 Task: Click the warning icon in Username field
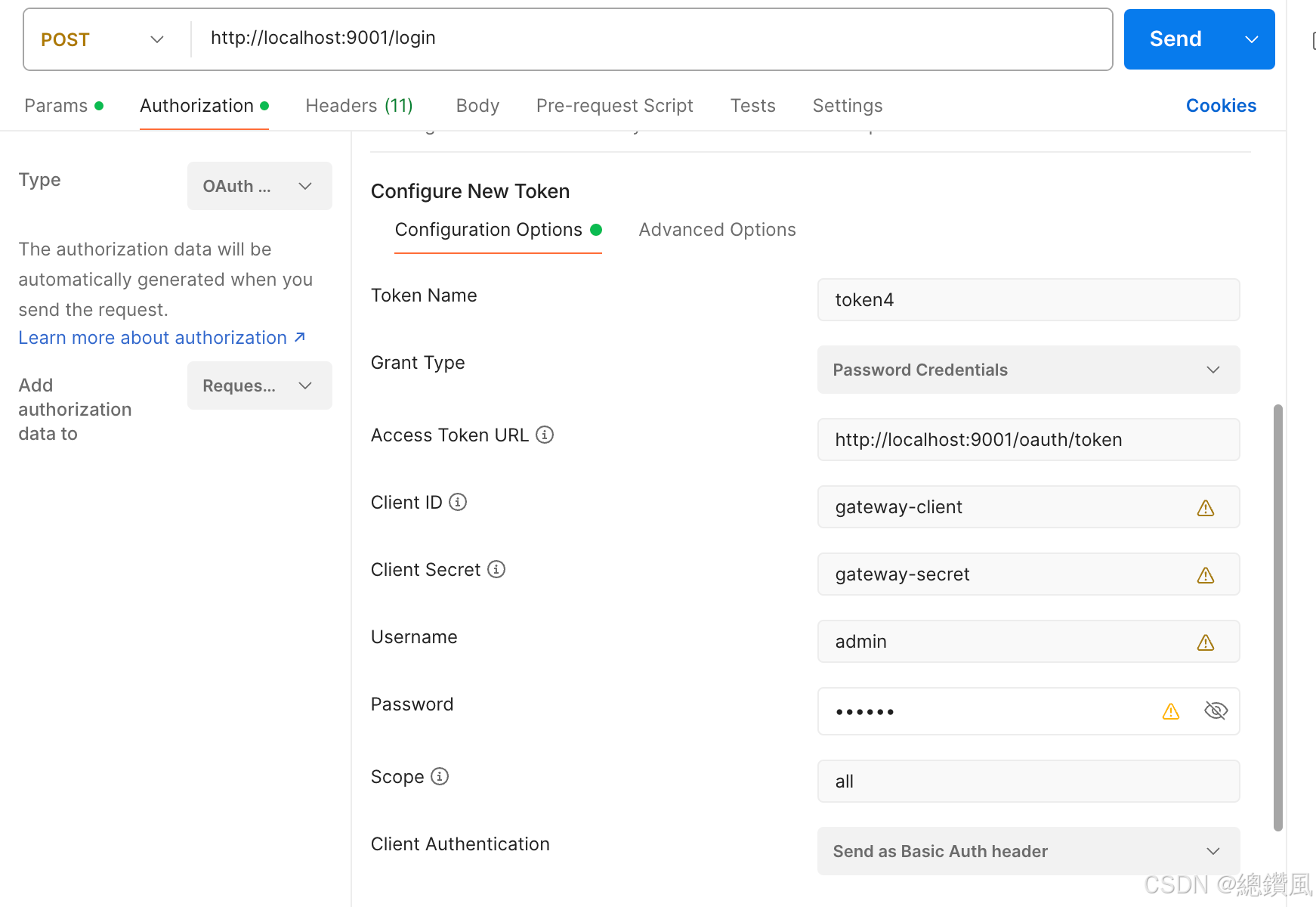click(x=1206, y=642)
